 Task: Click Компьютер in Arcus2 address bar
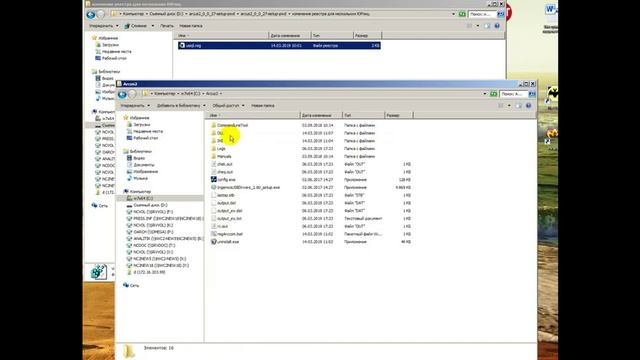pyautogui.click(x=165, y=94)
